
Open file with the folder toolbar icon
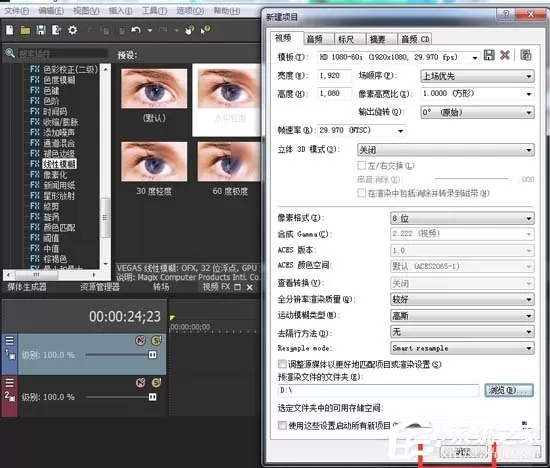(25, 30)
